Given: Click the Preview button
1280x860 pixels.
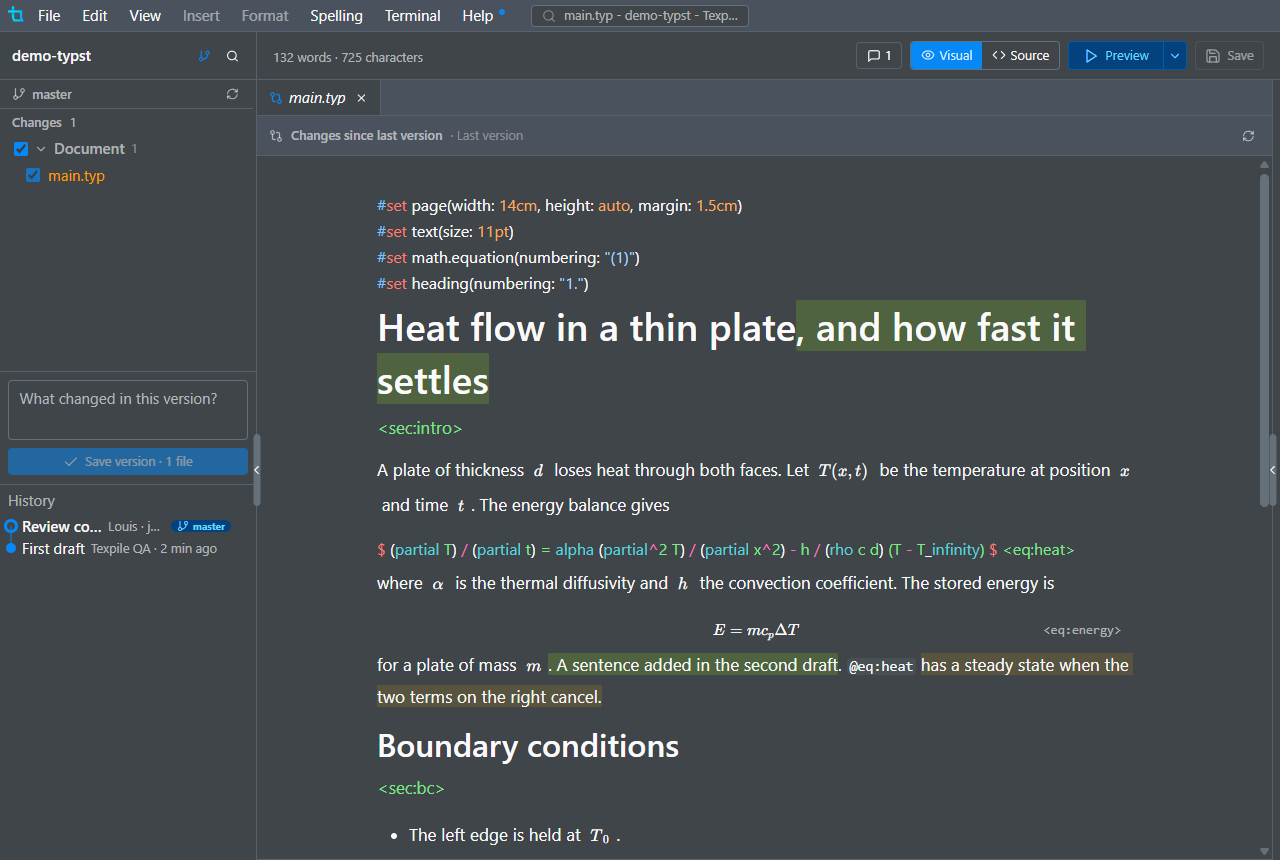Looking at the screenshot, I should [x=1116, y=56].
